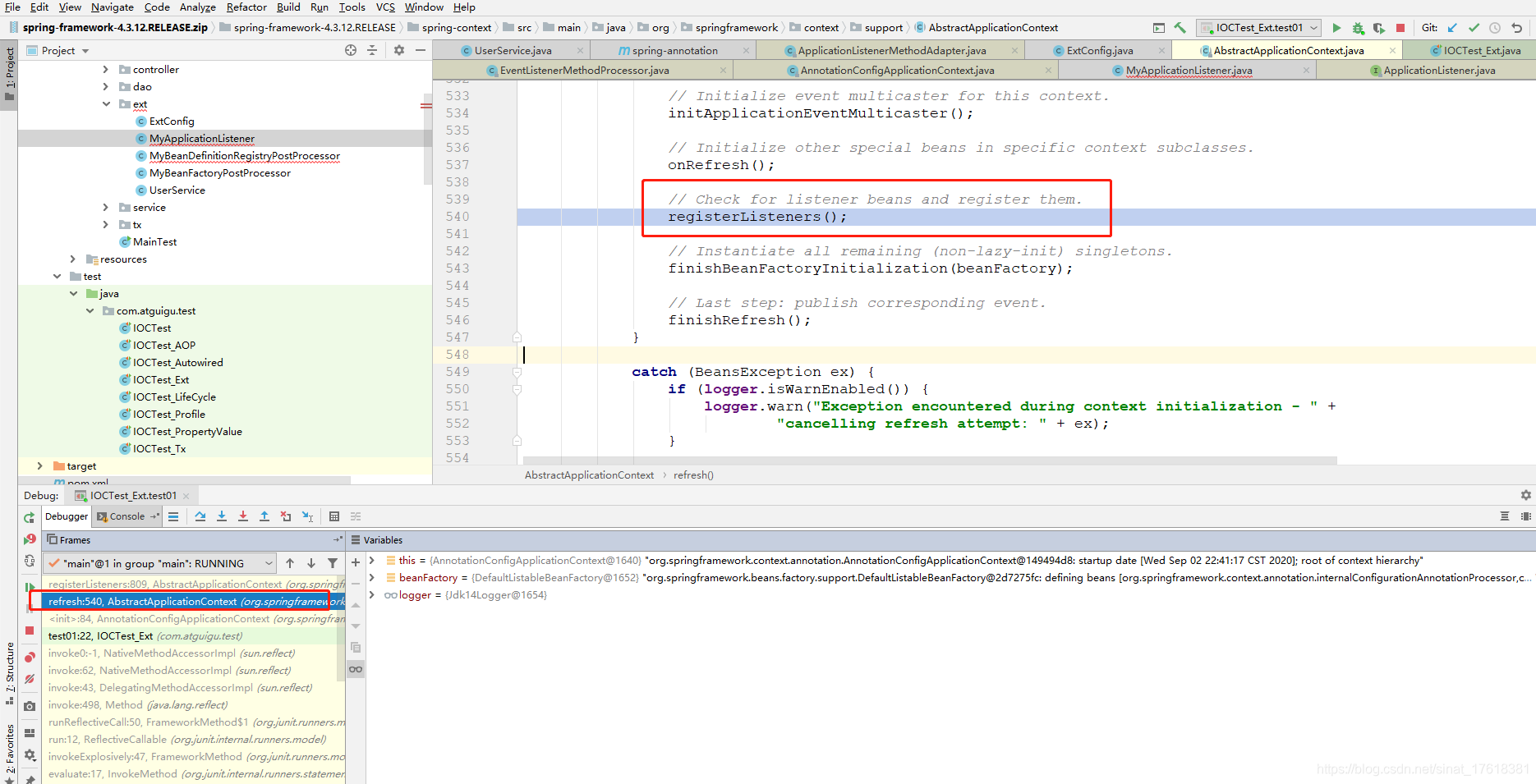The height and width of the screenshot is (784, 1536).
Task: Select frame registerListeners:809
Action: click(x=194, y=585)
